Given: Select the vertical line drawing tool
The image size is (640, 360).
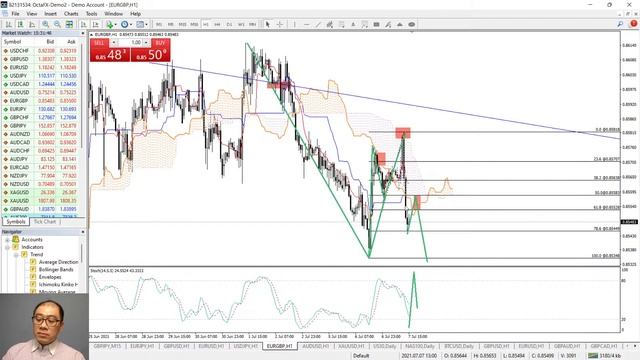Looking at the screenshot, I should click(x=294, y=24).
